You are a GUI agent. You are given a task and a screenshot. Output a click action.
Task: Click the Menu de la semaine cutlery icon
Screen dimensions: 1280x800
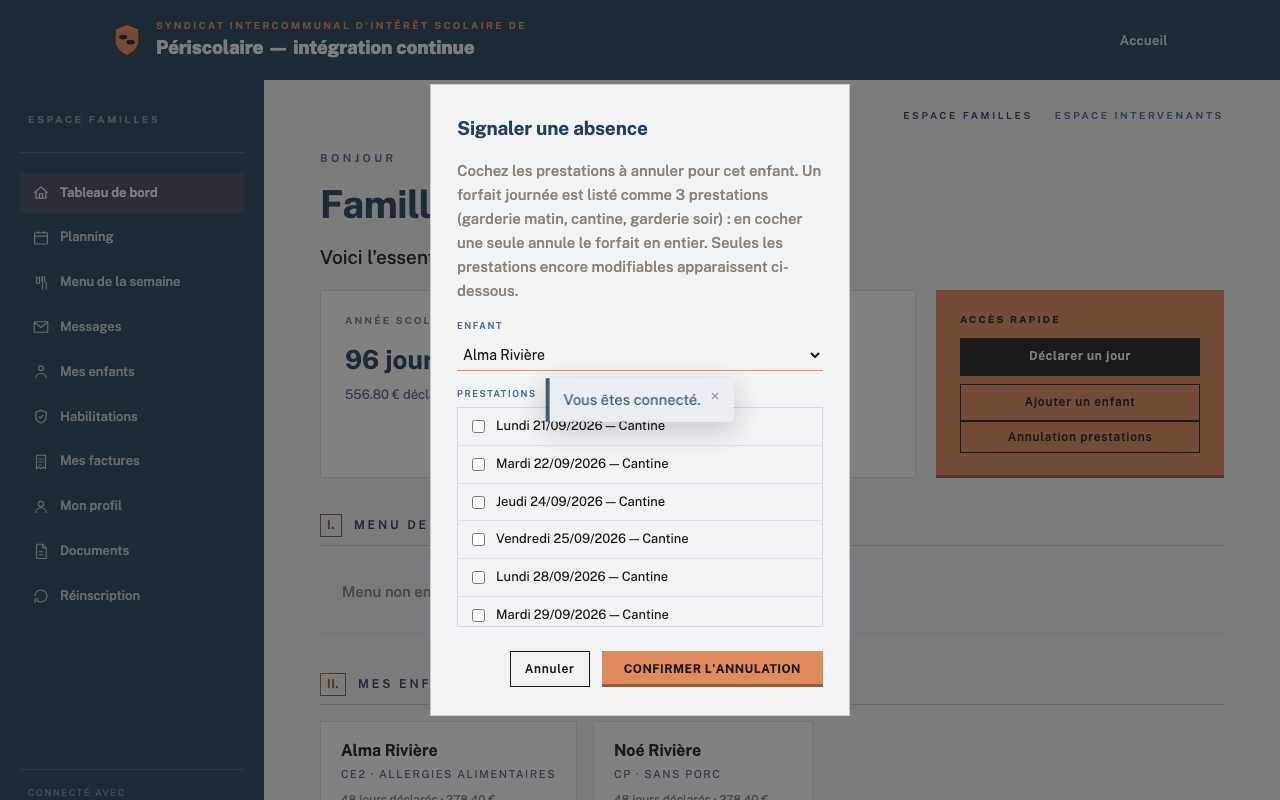click(41, 282)
